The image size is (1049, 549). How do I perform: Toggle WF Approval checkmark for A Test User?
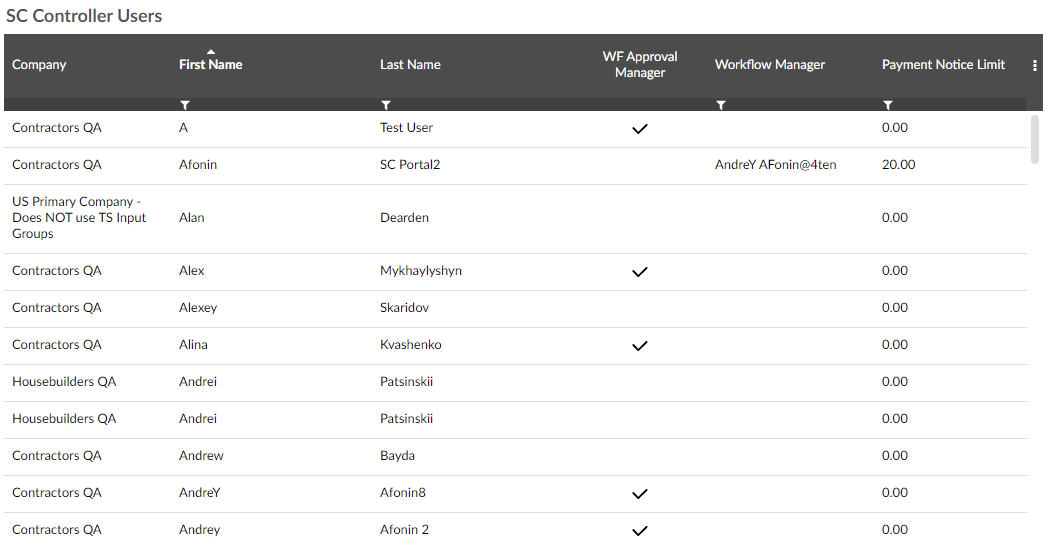pos(640,128)
